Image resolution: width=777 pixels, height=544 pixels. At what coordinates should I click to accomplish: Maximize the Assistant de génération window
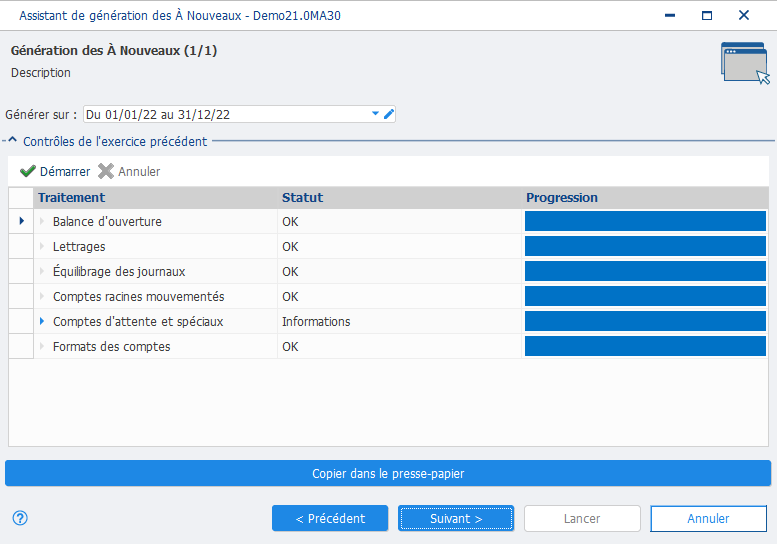(x=707, y=15)
